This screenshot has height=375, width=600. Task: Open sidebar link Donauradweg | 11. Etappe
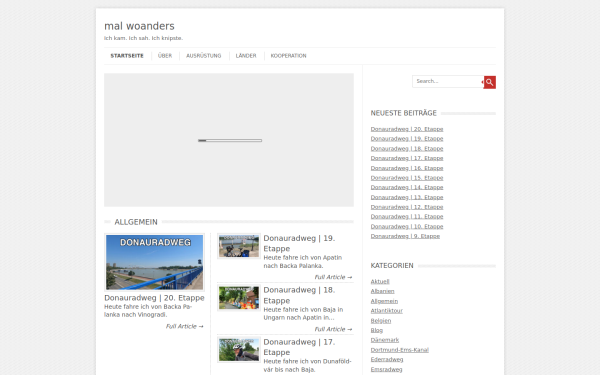click(407, 217)
